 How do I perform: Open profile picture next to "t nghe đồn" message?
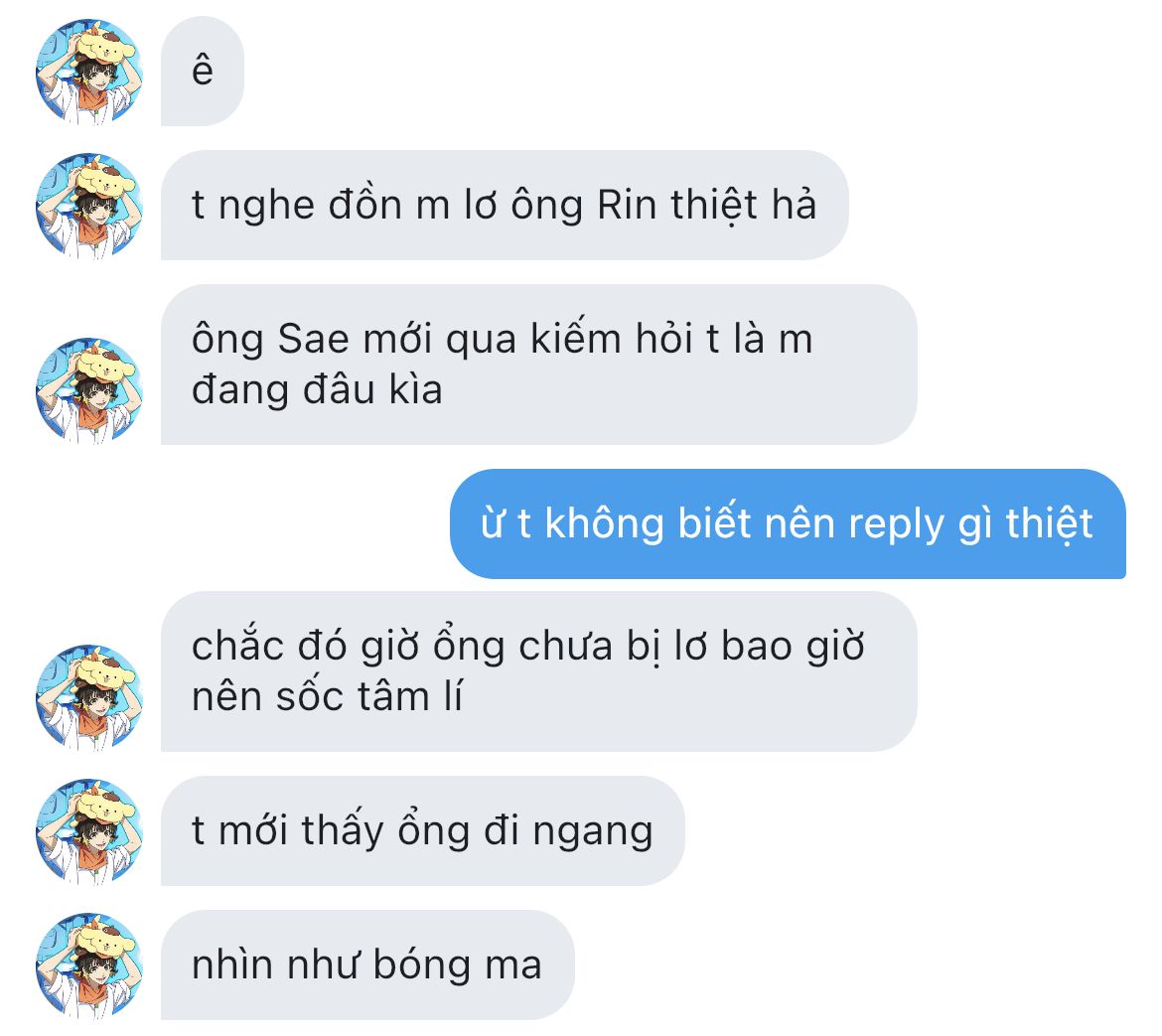coord(89,206)
